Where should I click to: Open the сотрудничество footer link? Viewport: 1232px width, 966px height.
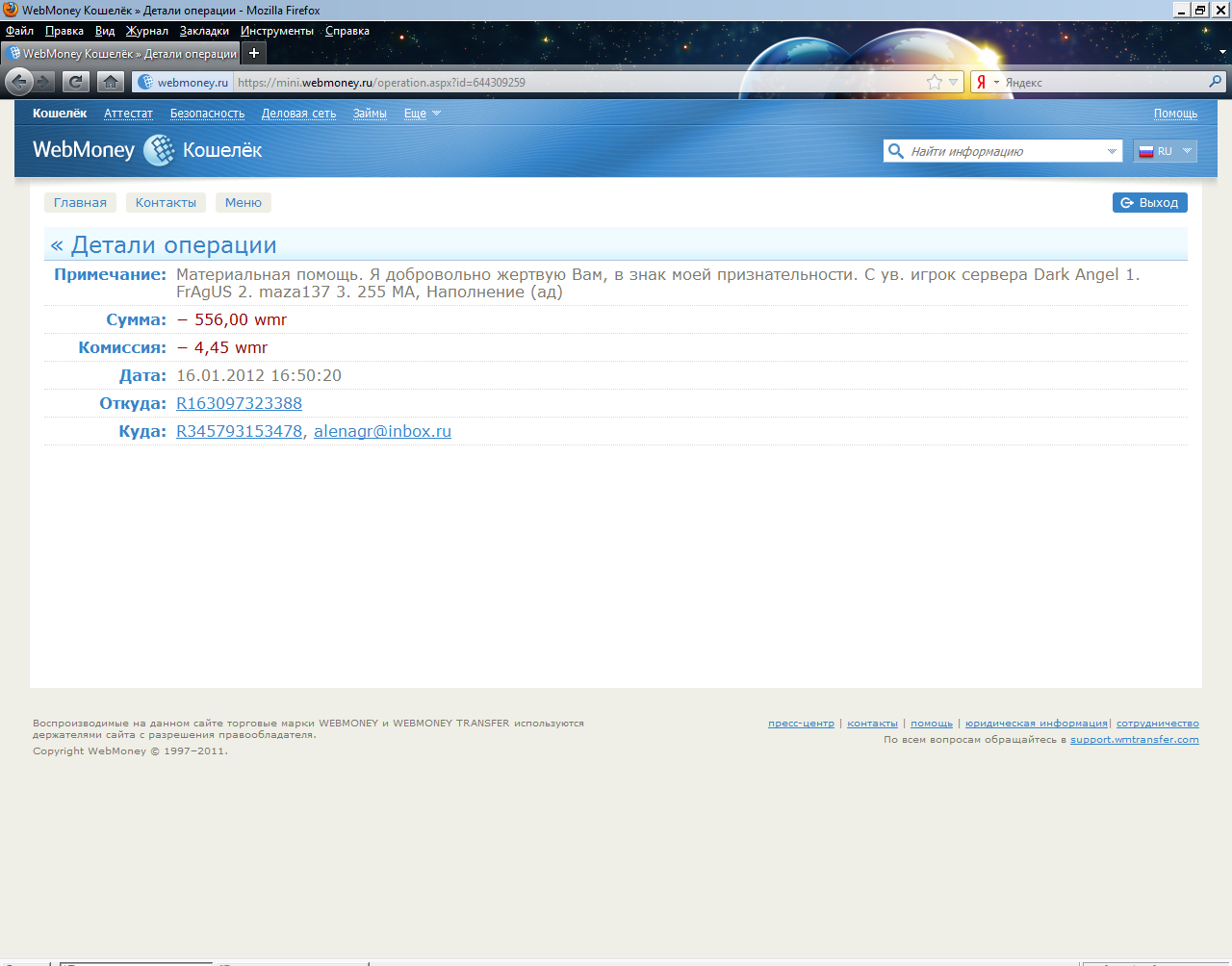[1158, 723]
